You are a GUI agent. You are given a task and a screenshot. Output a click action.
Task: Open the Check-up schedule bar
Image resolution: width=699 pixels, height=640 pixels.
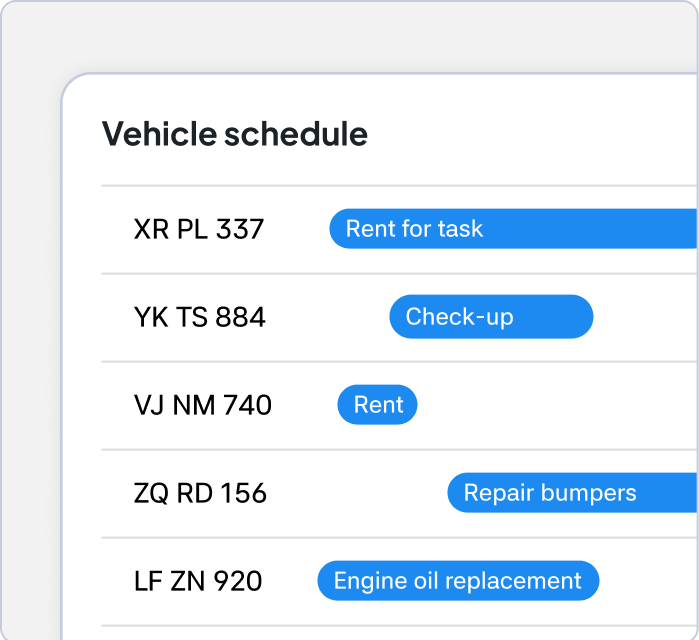(490, 317)
